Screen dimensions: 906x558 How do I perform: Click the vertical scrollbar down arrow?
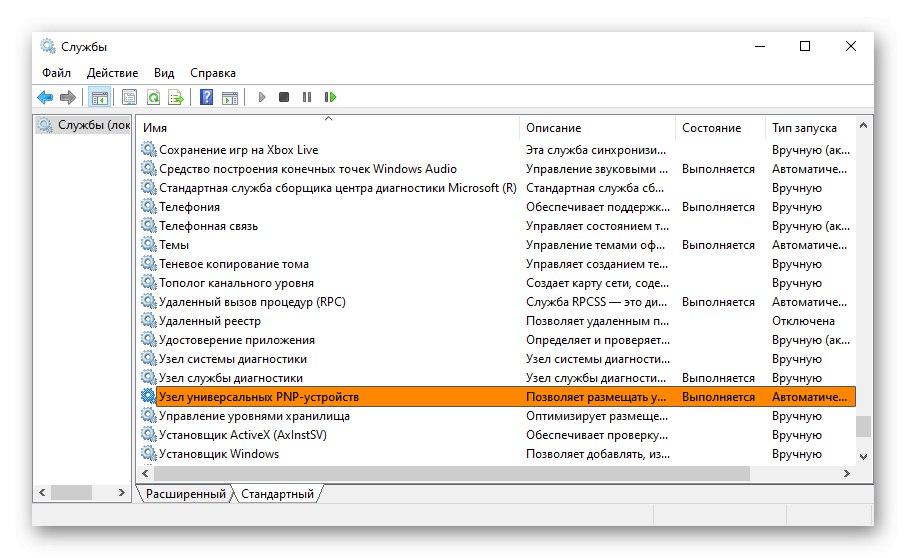tap(864, 455)
